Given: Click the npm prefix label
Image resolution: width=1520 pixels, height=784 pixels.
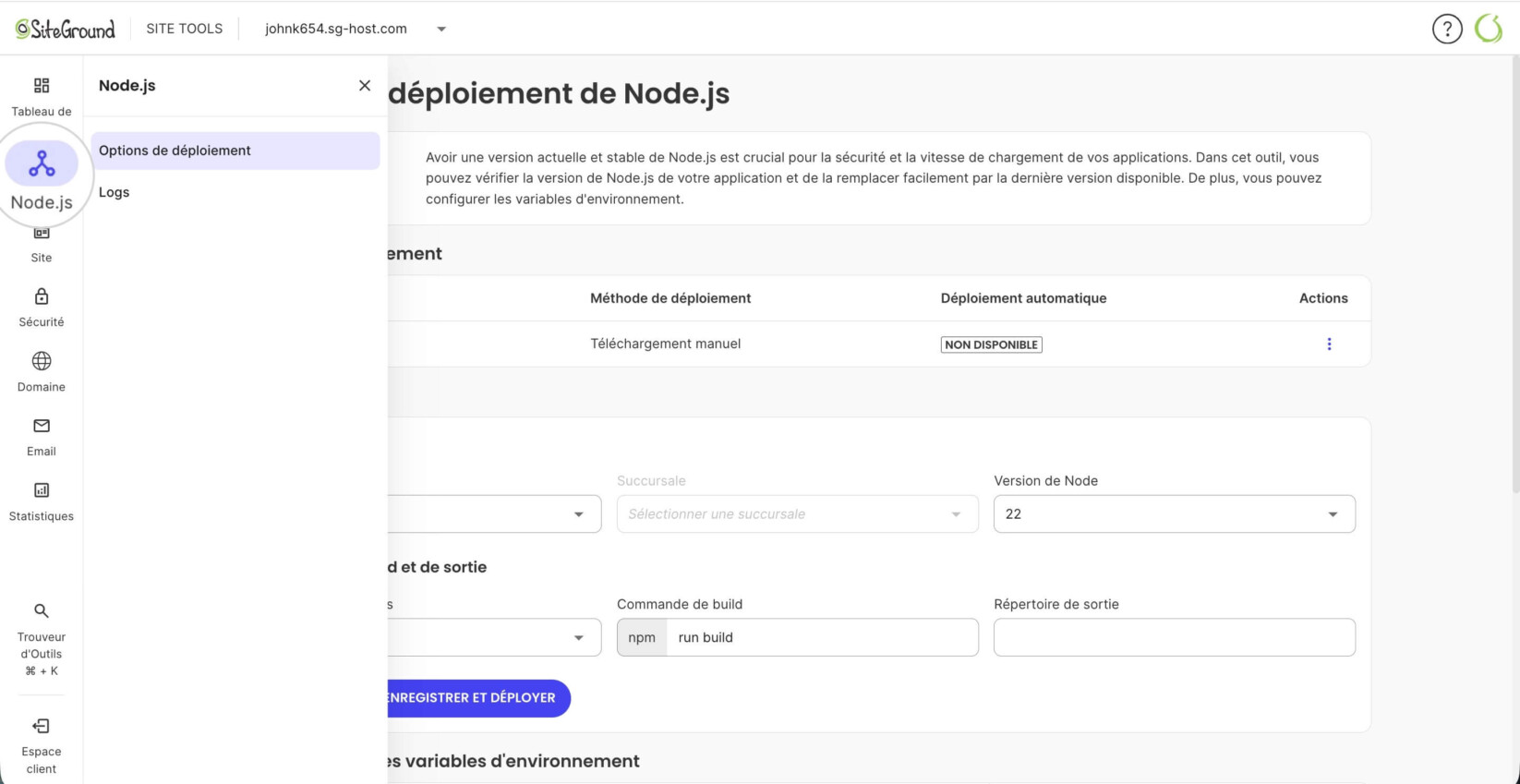Looking at the screenshot, I should click(x=642, y=637).
